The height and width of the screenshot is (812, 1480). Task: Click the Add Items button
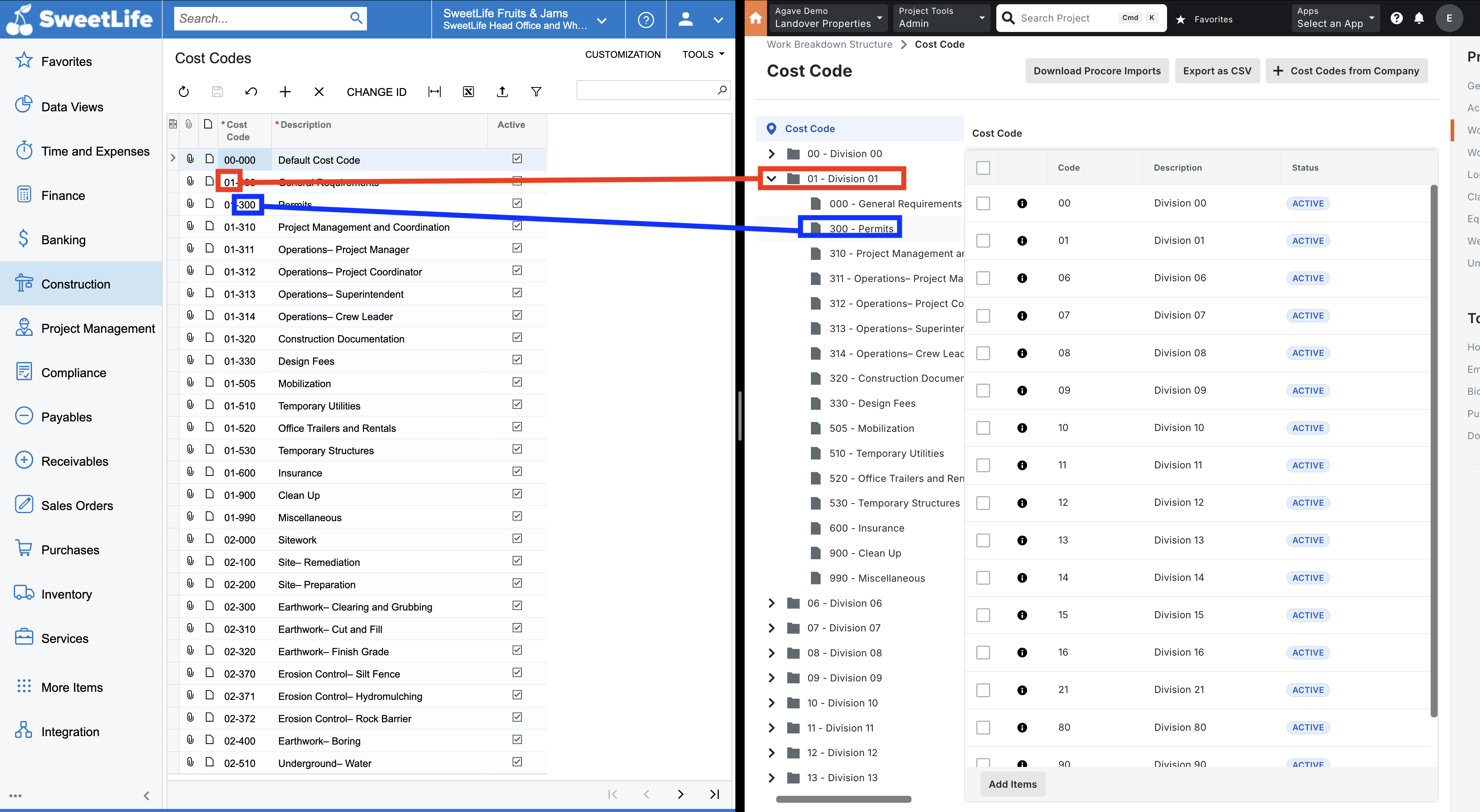1012,784
